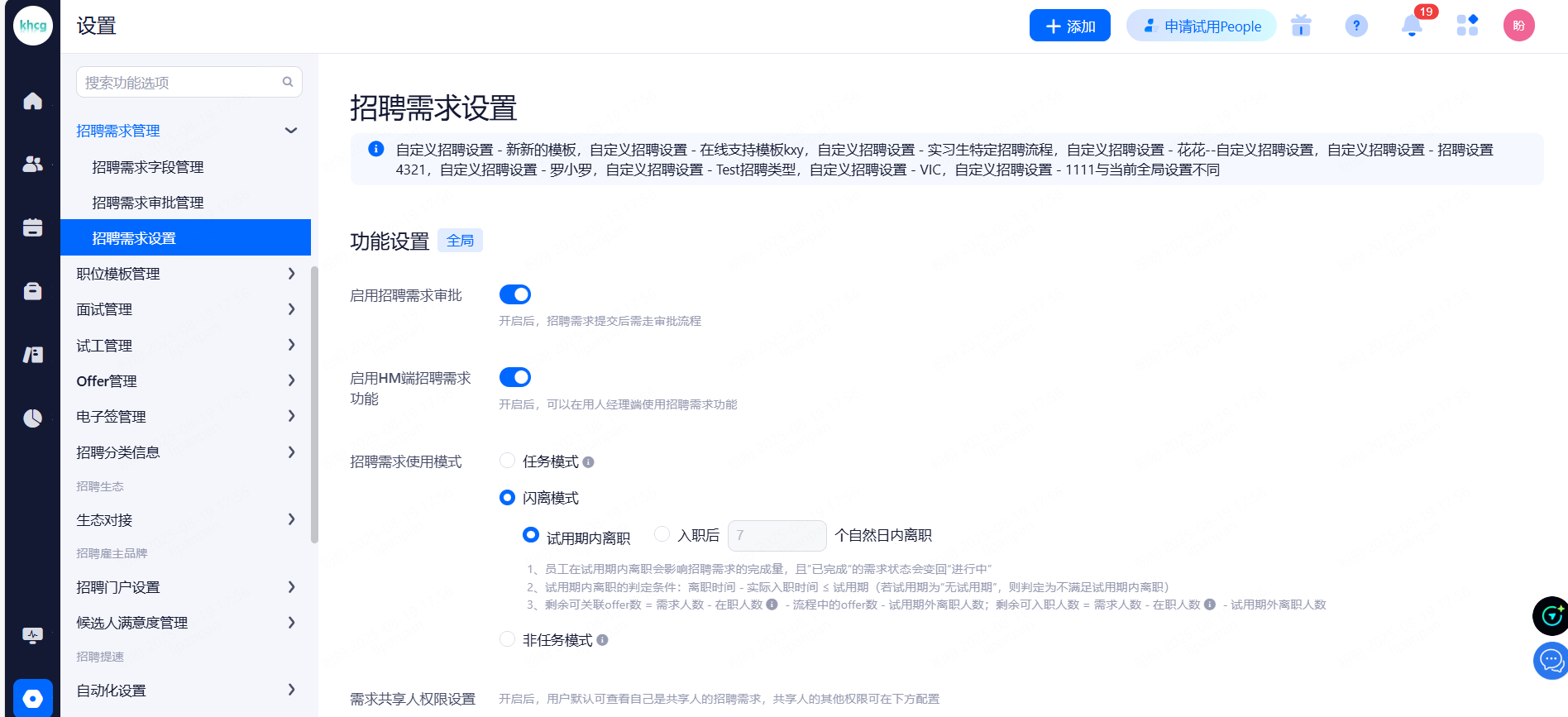
Task: Click the 添加 button
Action: point(1069,26)
